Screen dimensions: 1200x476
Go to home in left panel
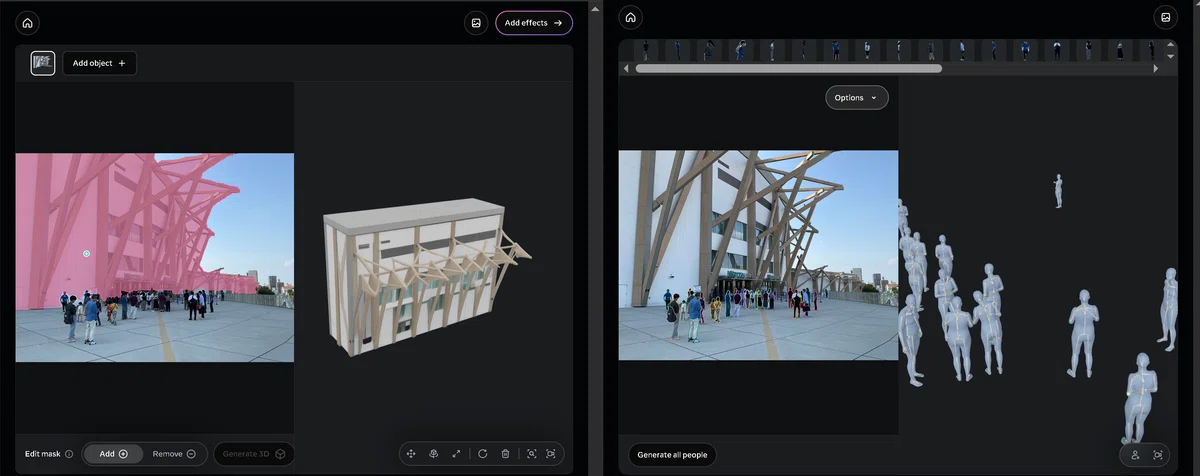click(x=28, y=22)
